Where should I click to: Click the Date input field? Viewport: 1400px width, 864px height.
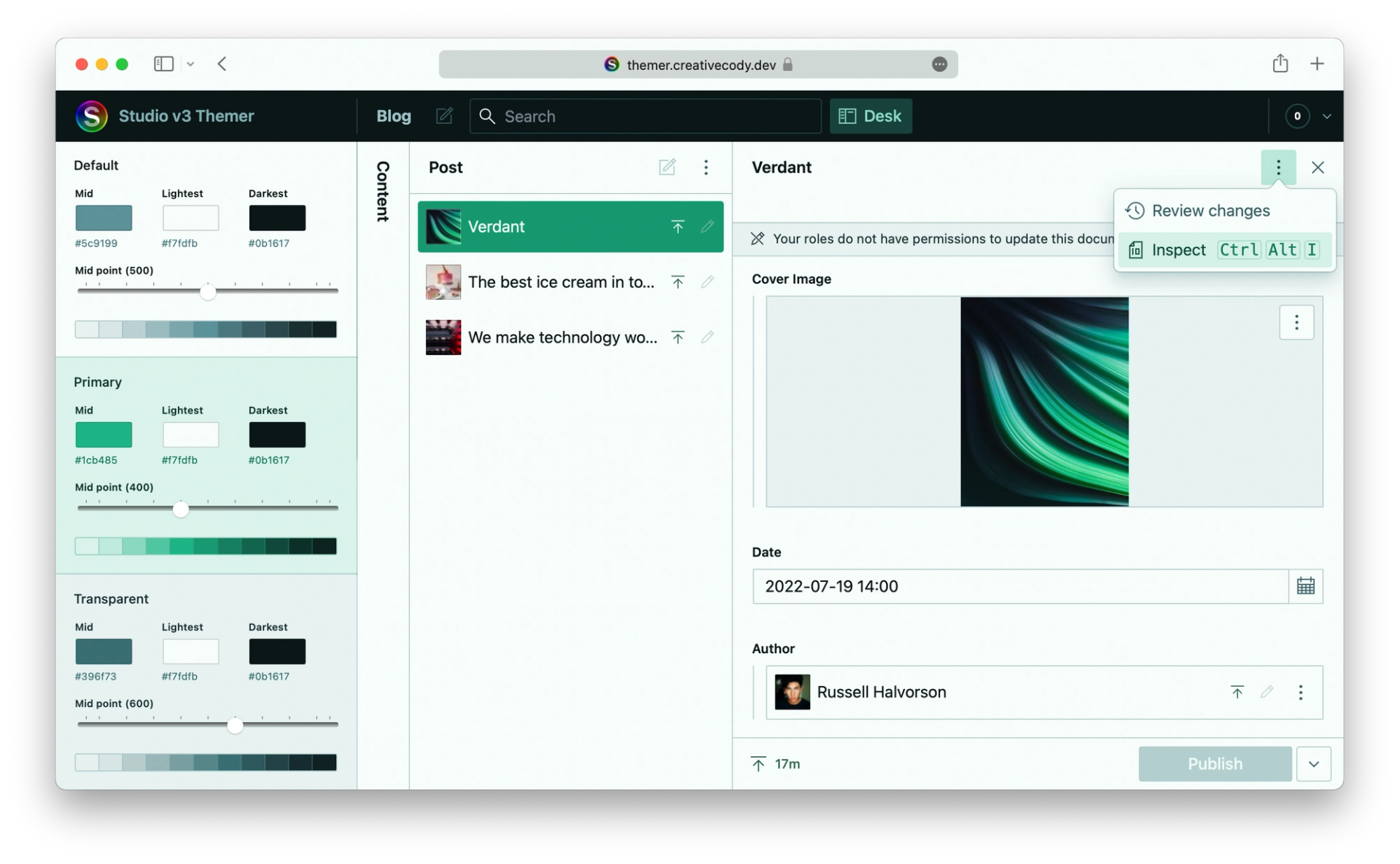[1020, 586]
